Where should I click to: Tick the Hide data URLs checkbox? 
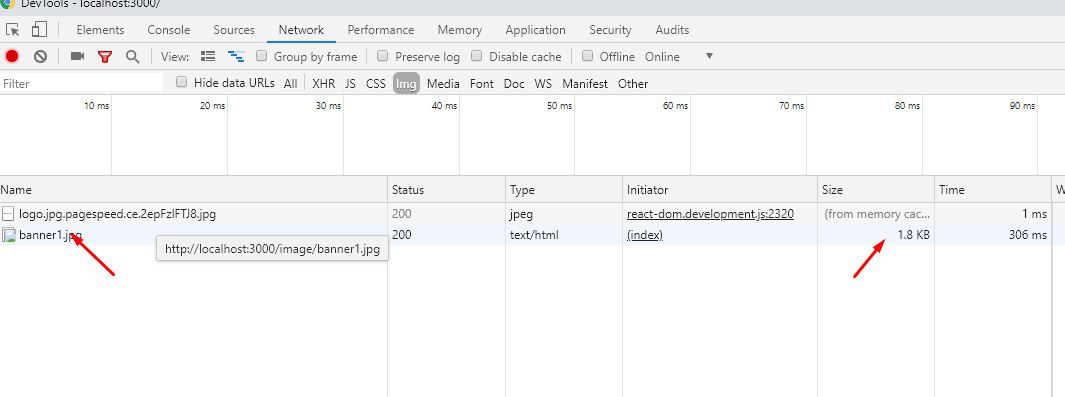pyautogui.click(x=181, y=82)
